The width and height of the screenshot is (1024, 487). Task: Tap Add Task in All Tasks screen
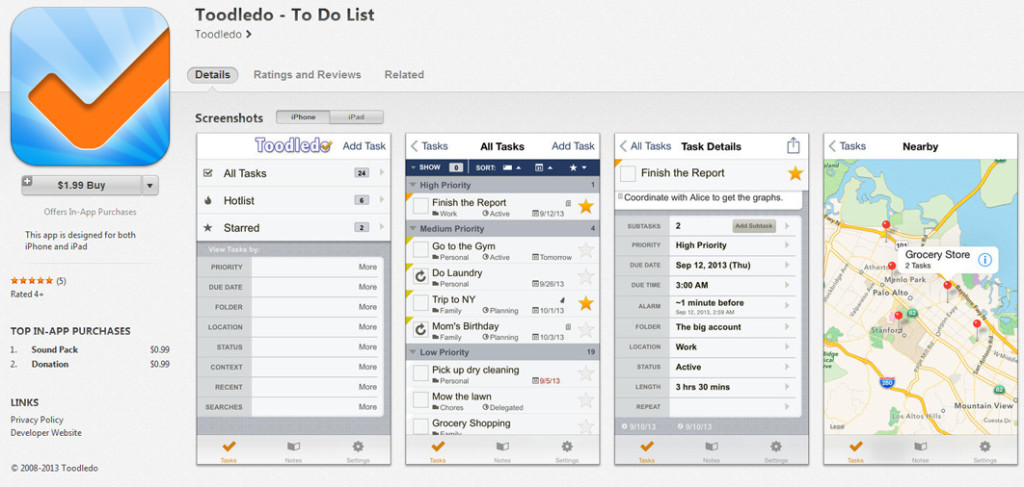tap(573, 146)
